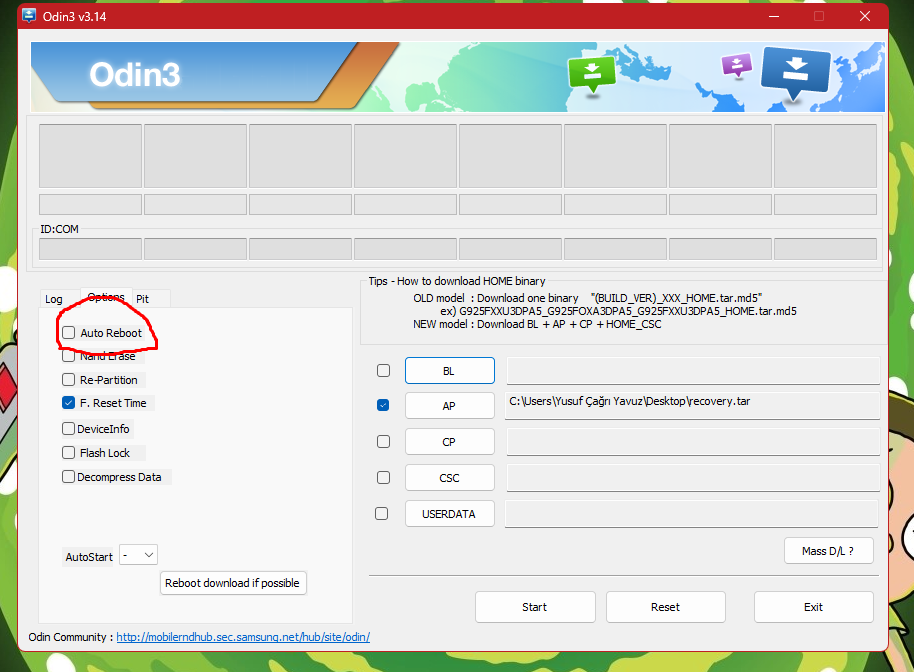
Task: Click Reboot download if possible button
Action: click(x=233, y=583)
